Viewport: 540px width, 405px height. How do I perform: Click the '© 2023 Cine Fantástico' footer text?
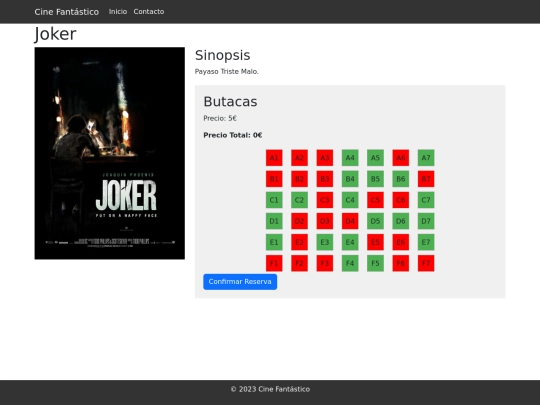click(270, 389)
